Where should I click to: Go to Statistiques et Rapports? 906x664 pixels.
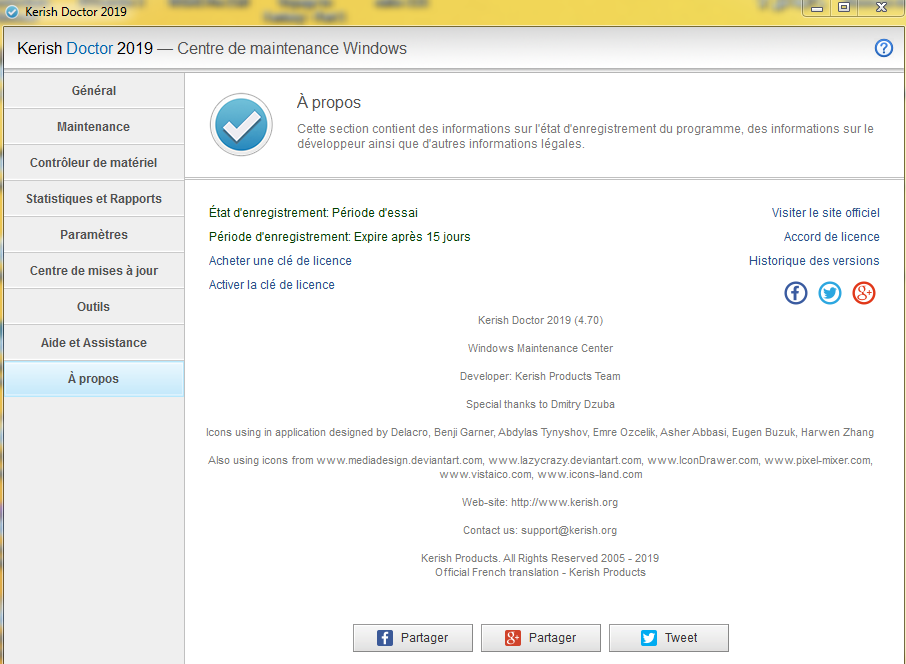[94, 199]
